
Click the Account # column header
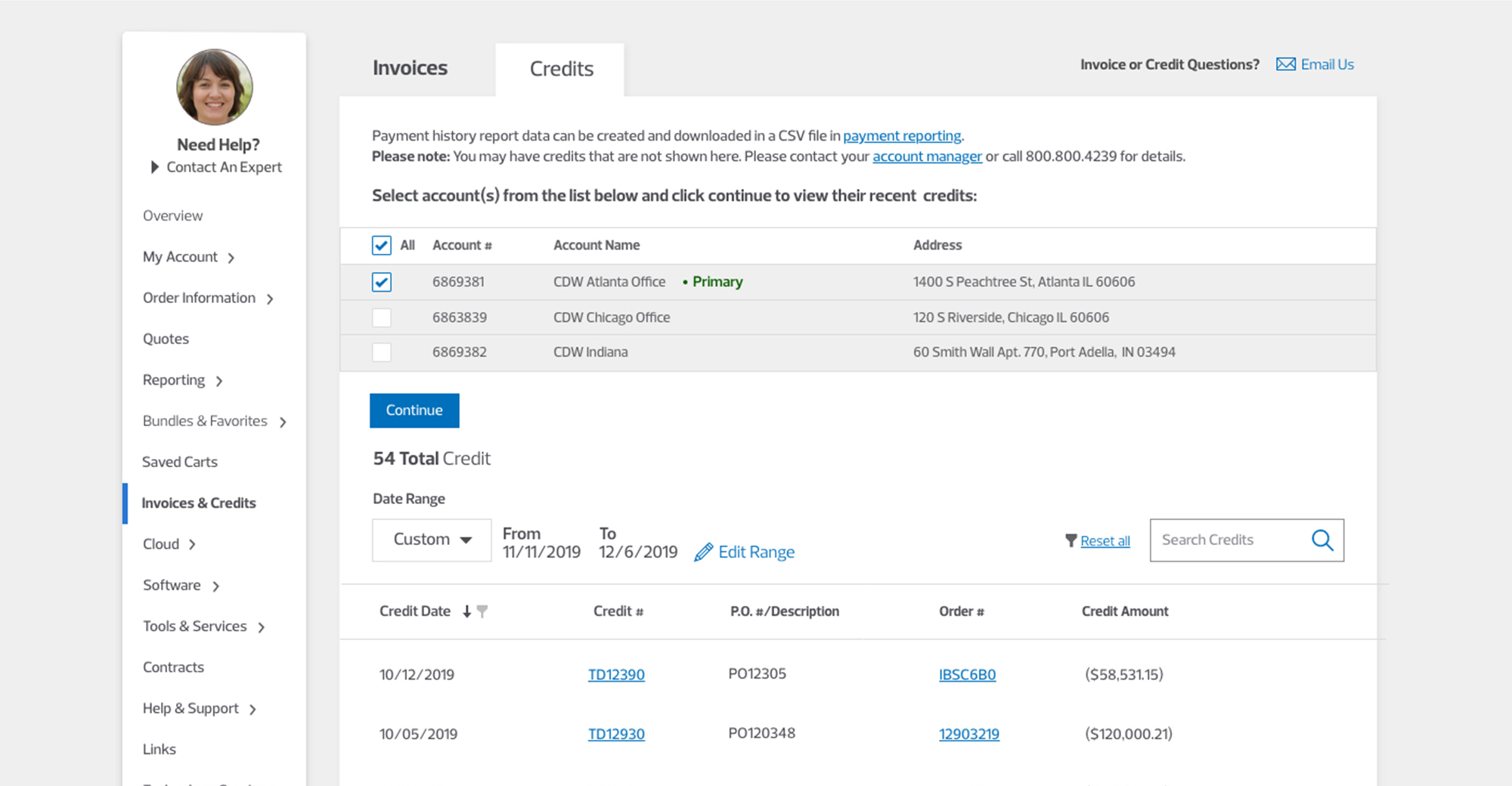pos(462,245)
